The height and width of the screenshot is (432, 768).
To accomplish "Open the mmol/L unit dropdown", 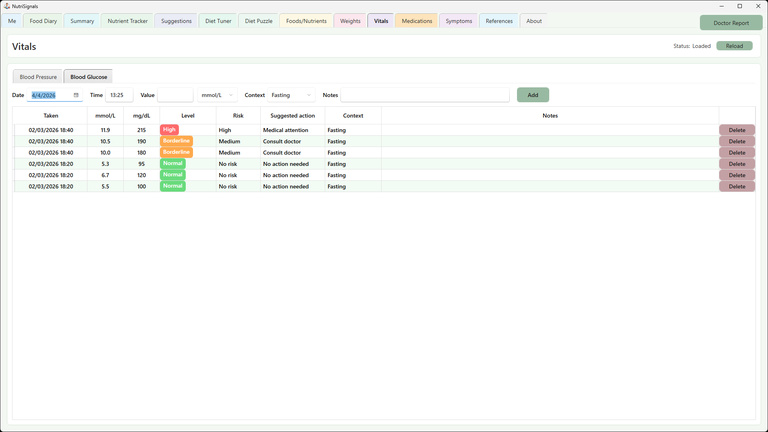I will coord(217,95).
